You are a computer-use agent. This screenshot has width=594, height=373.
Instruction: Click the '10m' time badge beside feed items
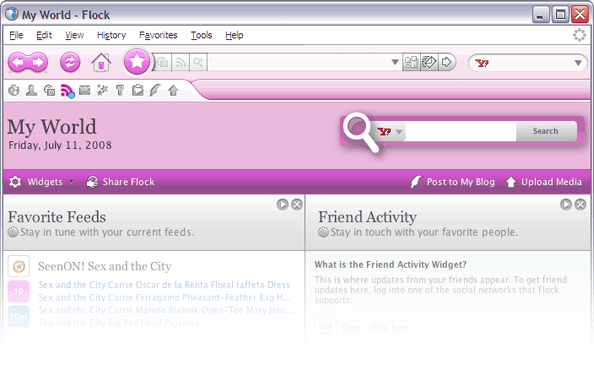tap(19, 316)
